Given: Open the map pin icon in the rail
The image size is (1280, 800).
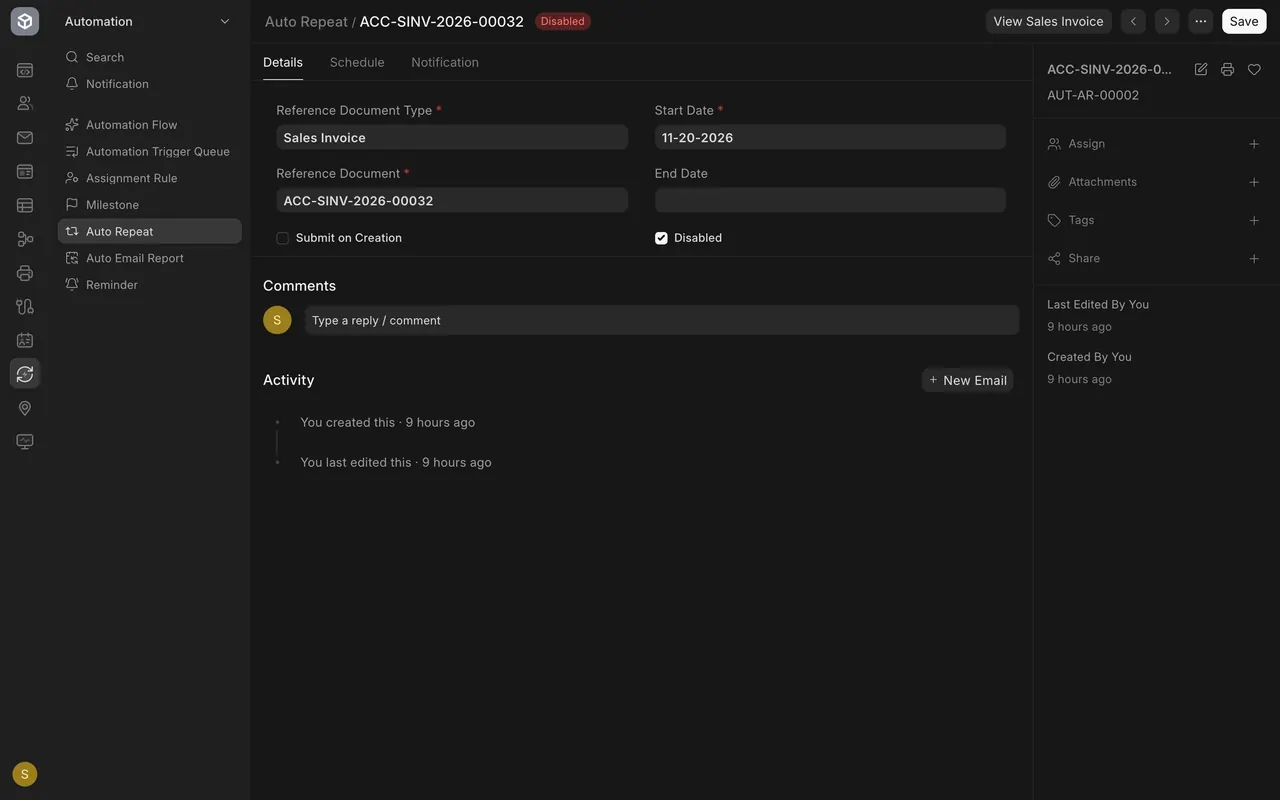Looking at the screenshot, I should click(x=25, y=408).
